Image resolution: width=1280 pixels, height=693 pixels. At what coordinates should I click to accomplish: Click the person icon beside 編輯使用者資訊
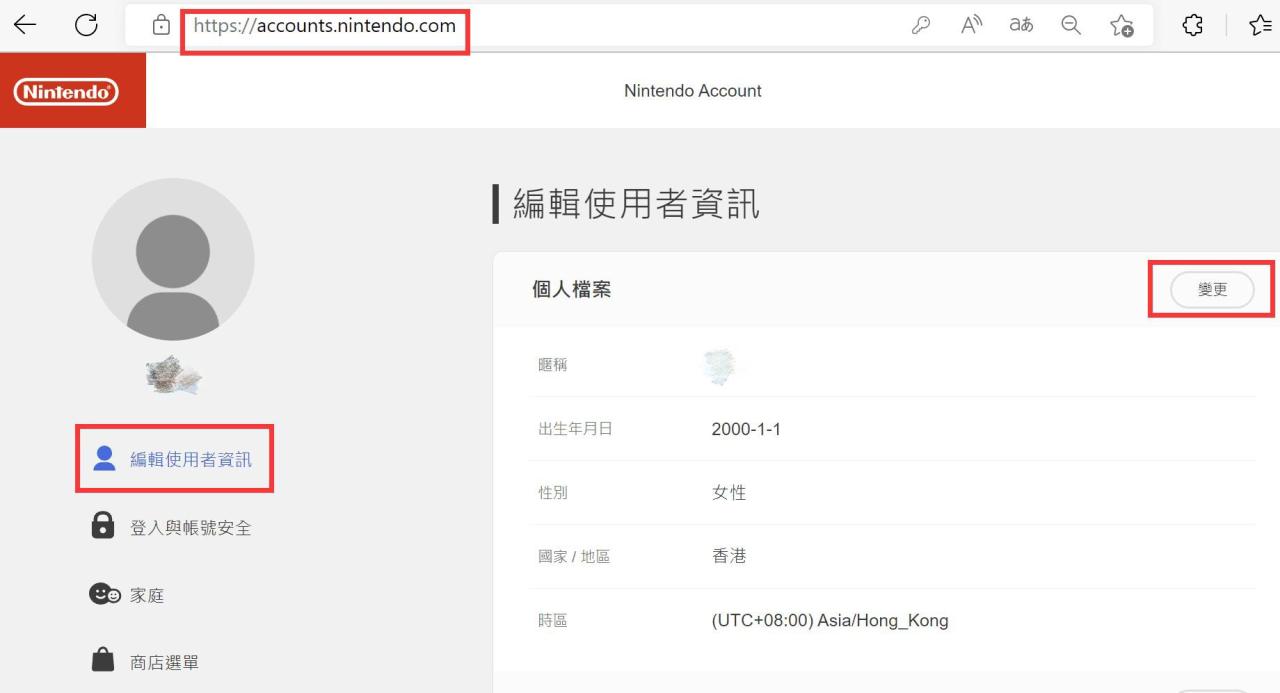(104, 458)
